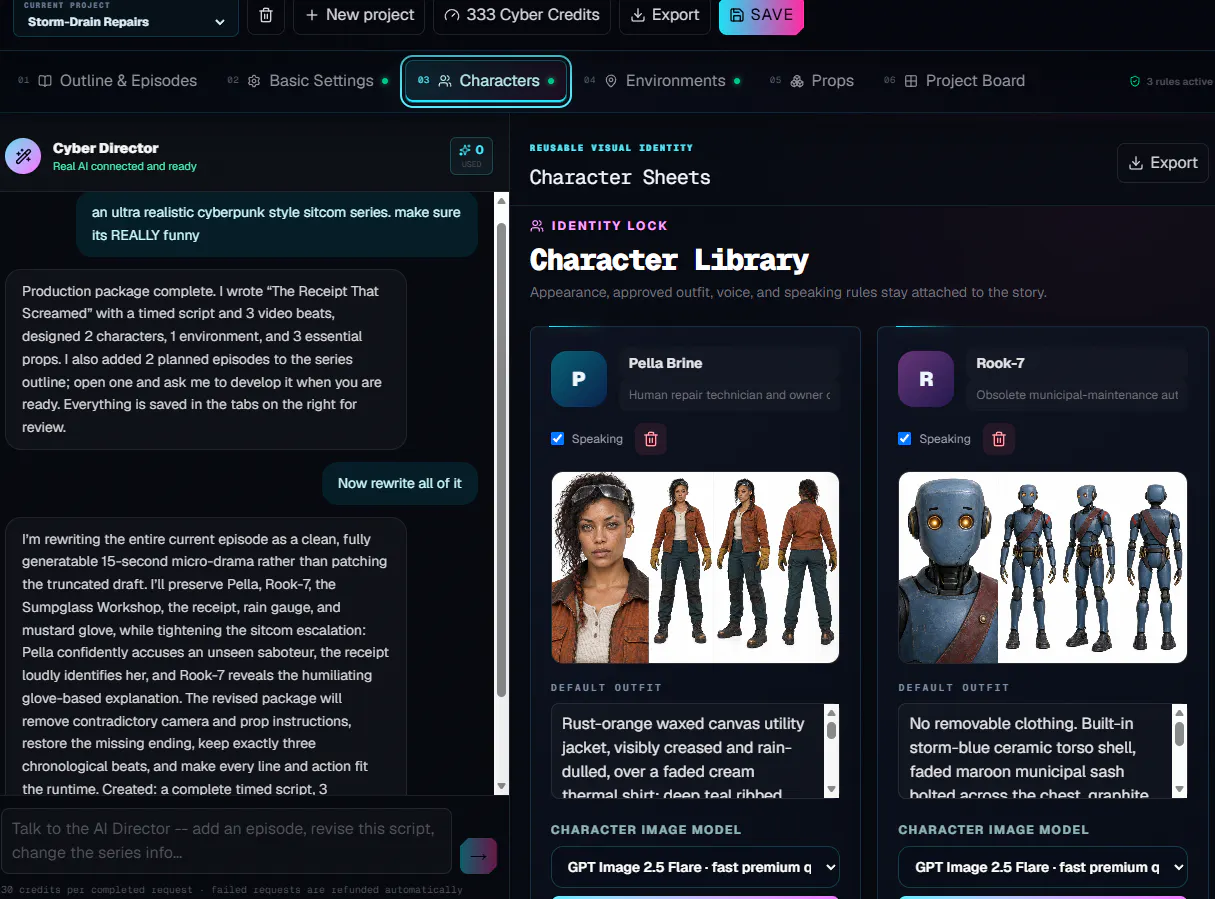1215x899 pixels.
Task: Delete current project with the trash icon
Action: point(266,16)
